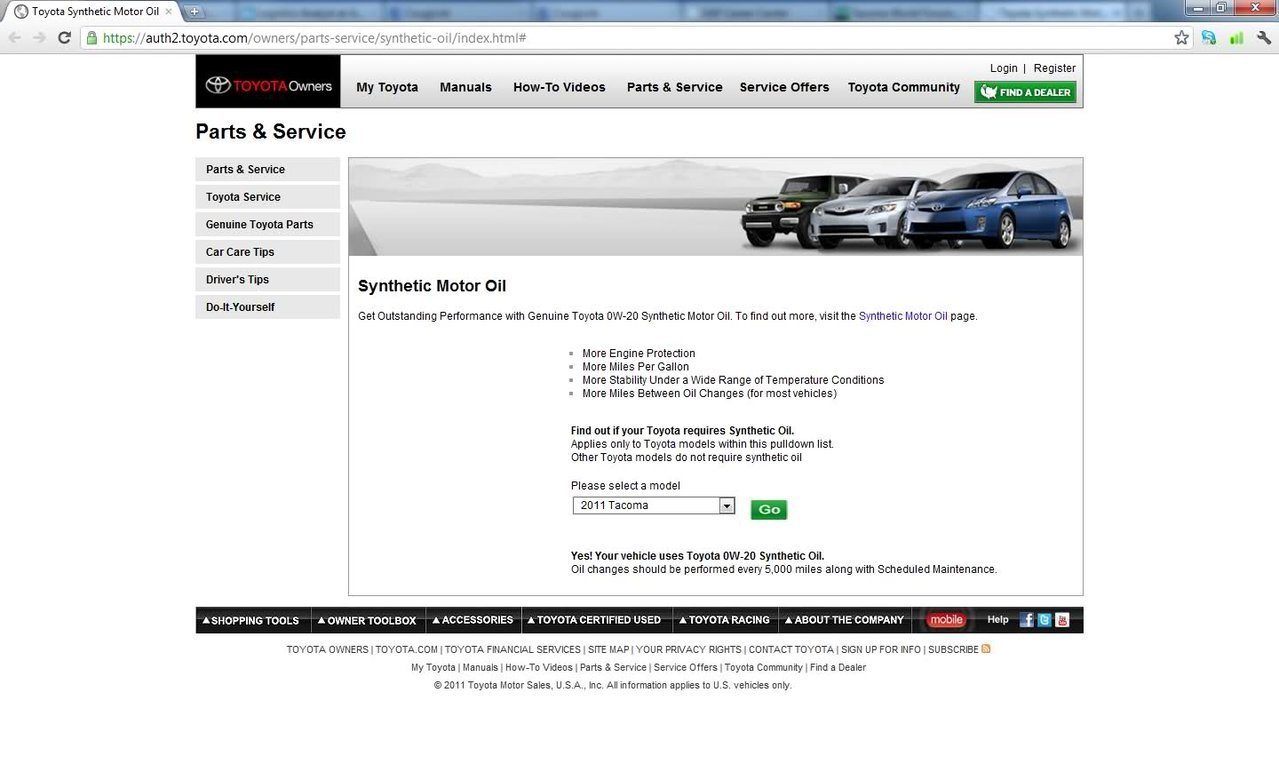Click the My Toyota link in the footer
The width and height of the screenshot is (1279, 764).
(433, 668)
